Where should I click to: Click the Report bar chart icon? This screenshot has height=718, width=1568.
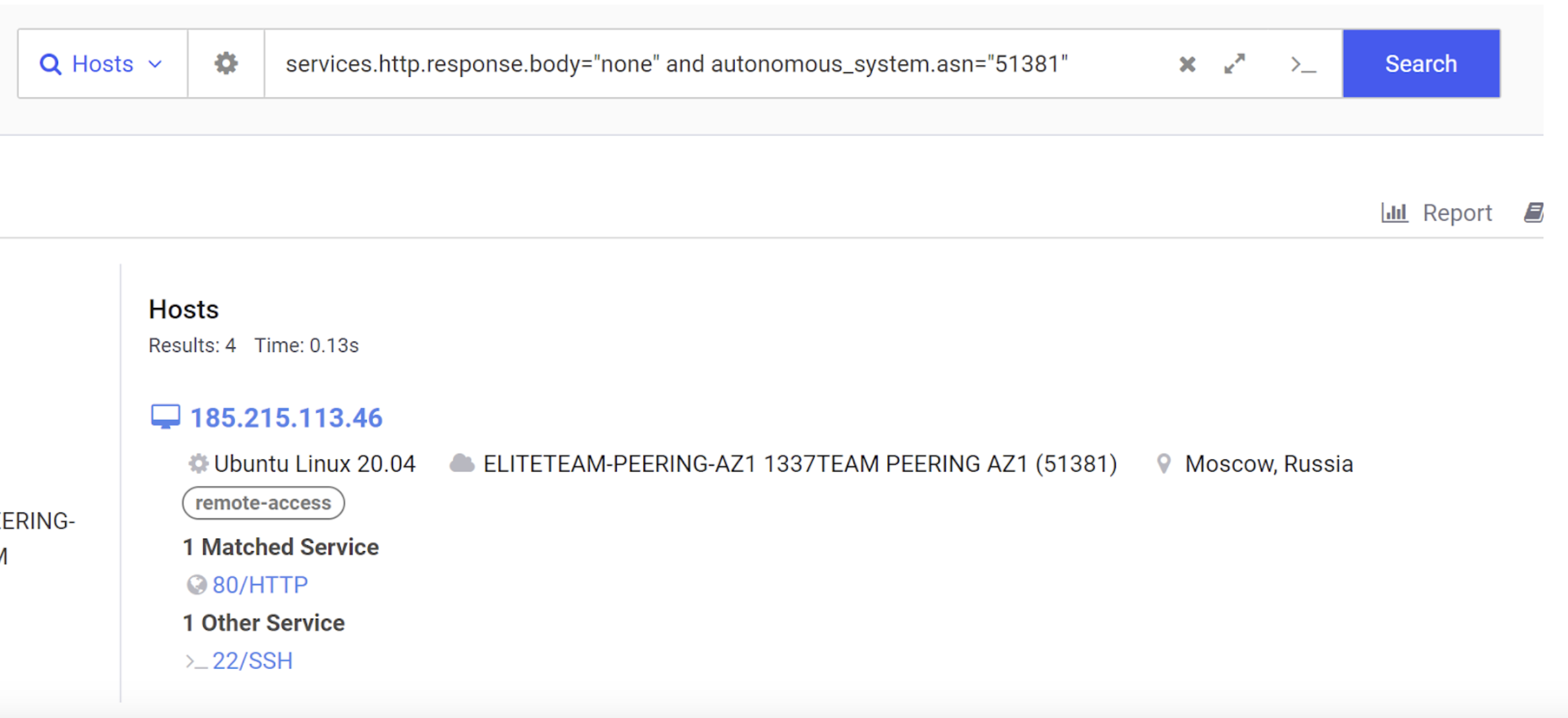tap(1394, 212)
